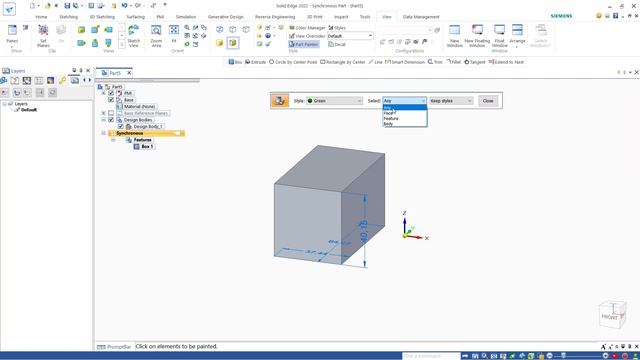The image size is (640, 360).
Task: Open the Color Manager
Action: coord(307,28)
